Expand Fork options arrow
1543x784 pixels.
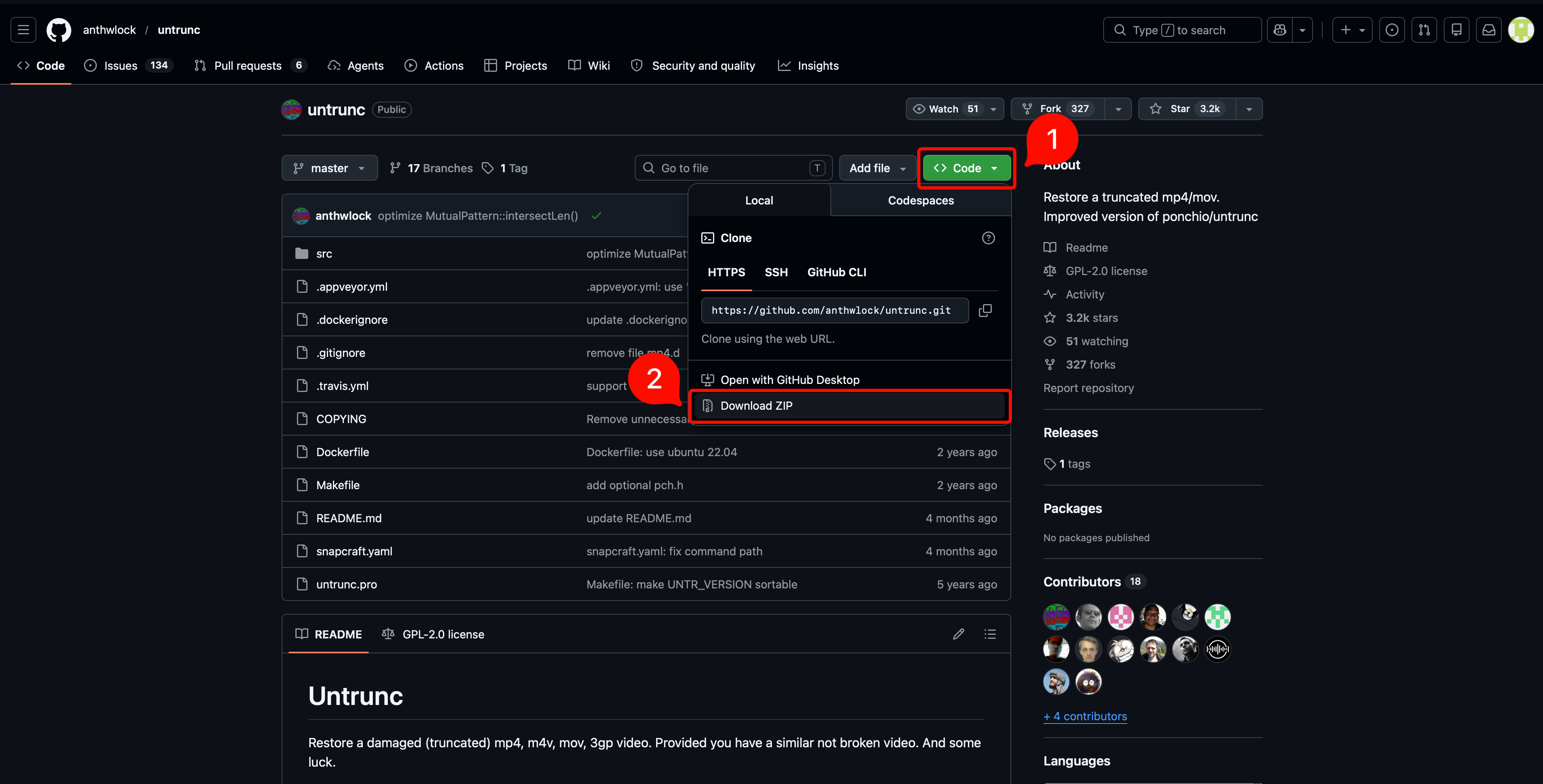(x=1119, y=109)
